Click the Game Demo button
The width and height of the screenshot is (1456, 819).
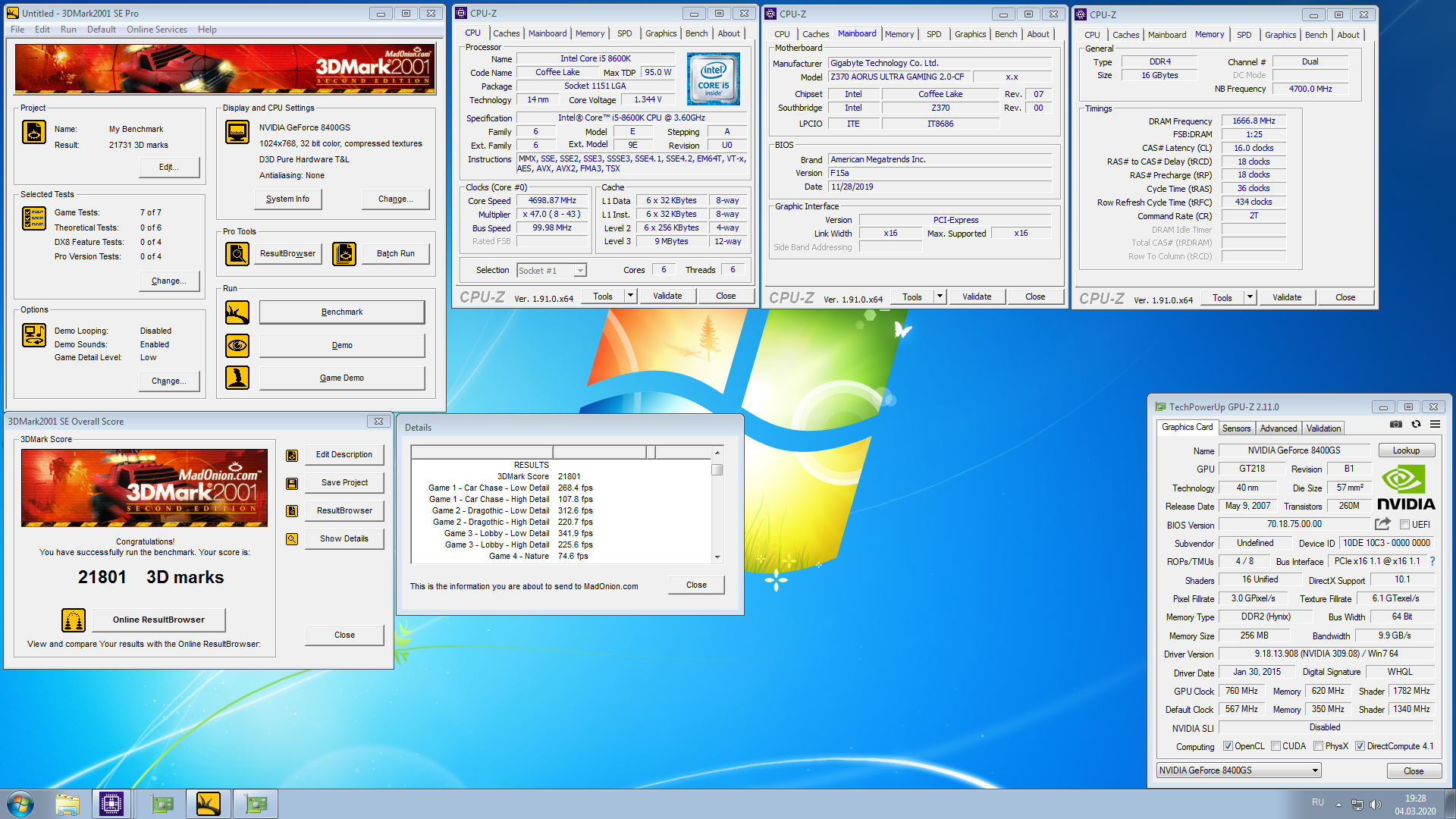[x=342, y=378]
